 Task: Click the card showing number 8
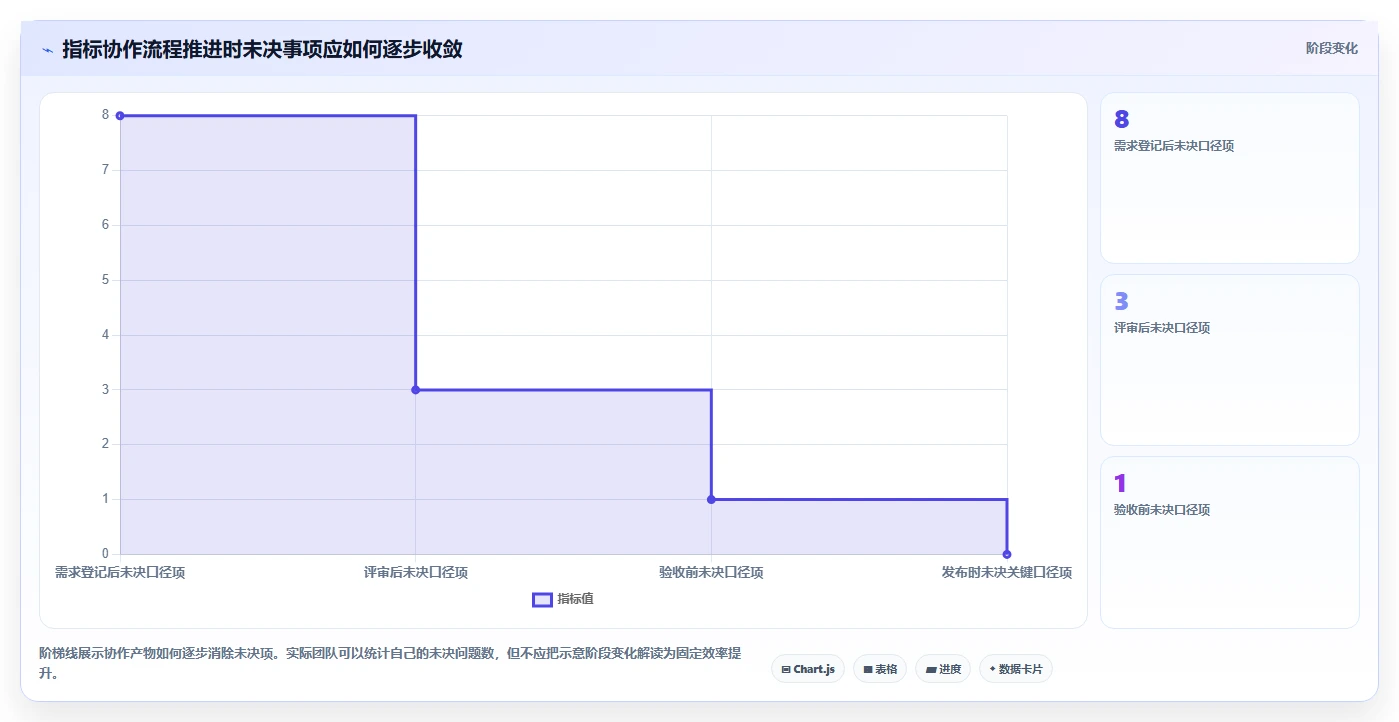(x=1230, y=178)
